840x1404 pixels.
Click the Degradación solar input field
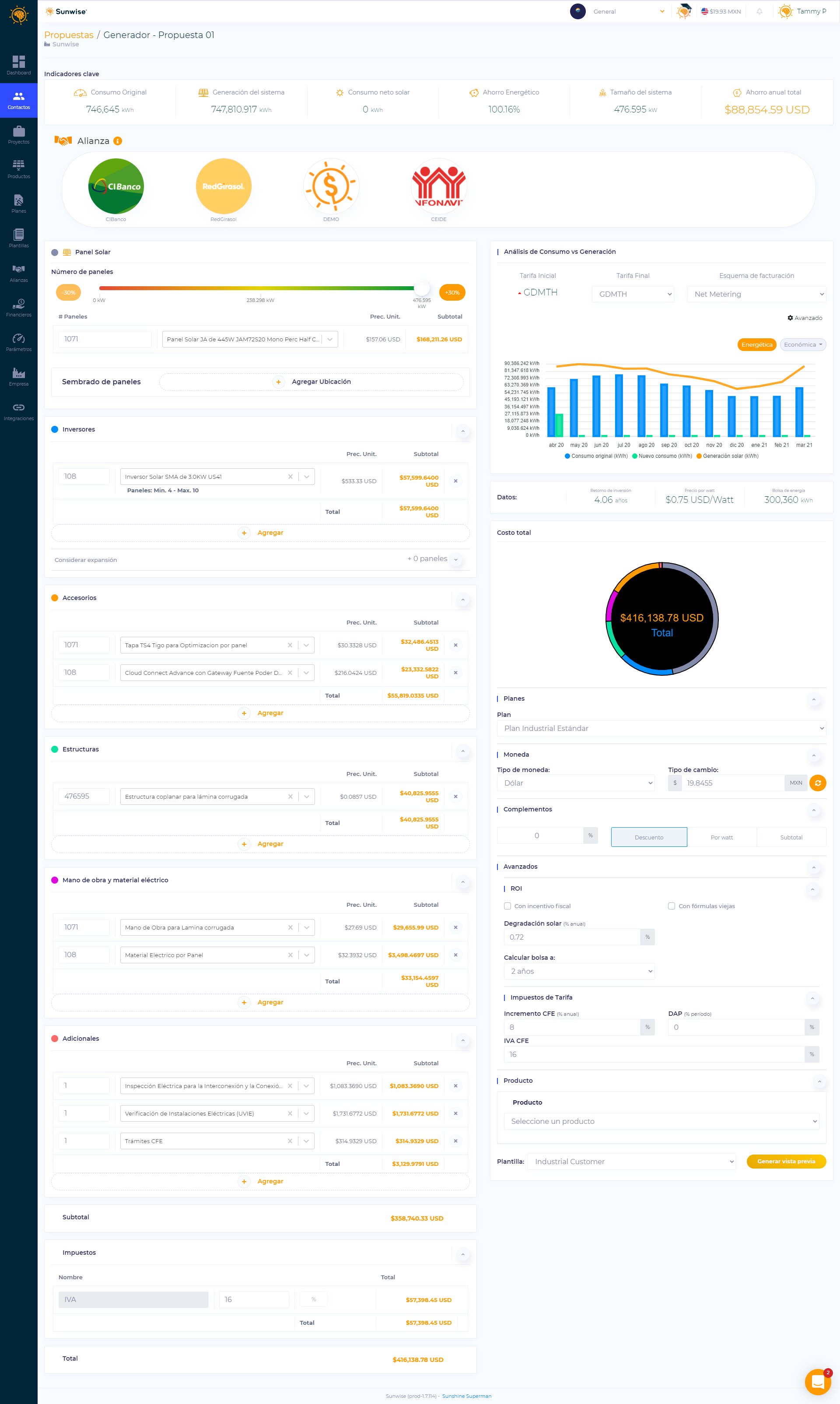(x=572, y=937)
